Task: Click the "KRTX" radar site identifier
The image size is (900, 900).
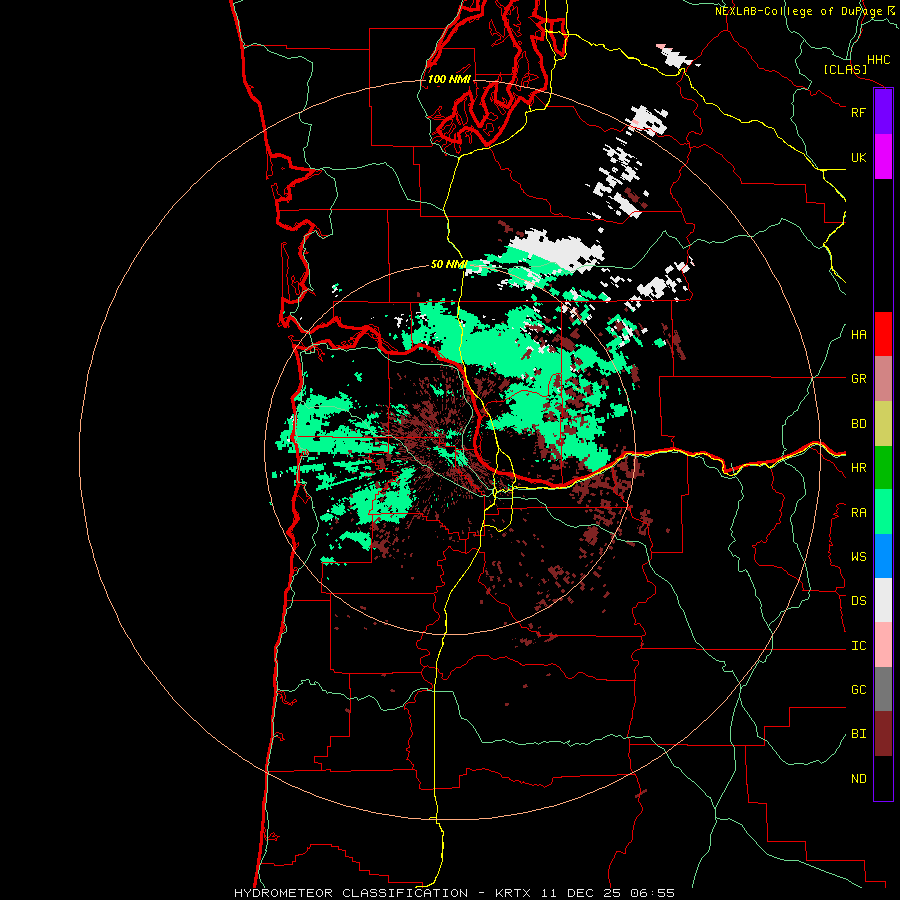Action: point(513,893)
